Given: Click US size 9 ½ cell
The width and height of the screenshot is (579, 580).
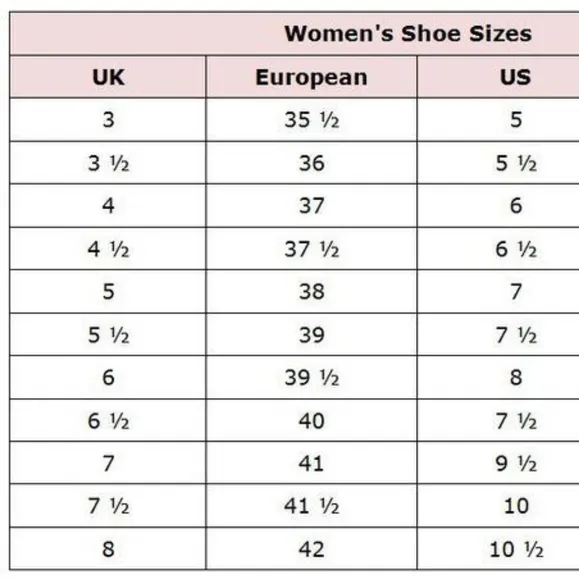Looking at the screenshot, I should pyautogui.click(x=498, y=463).
